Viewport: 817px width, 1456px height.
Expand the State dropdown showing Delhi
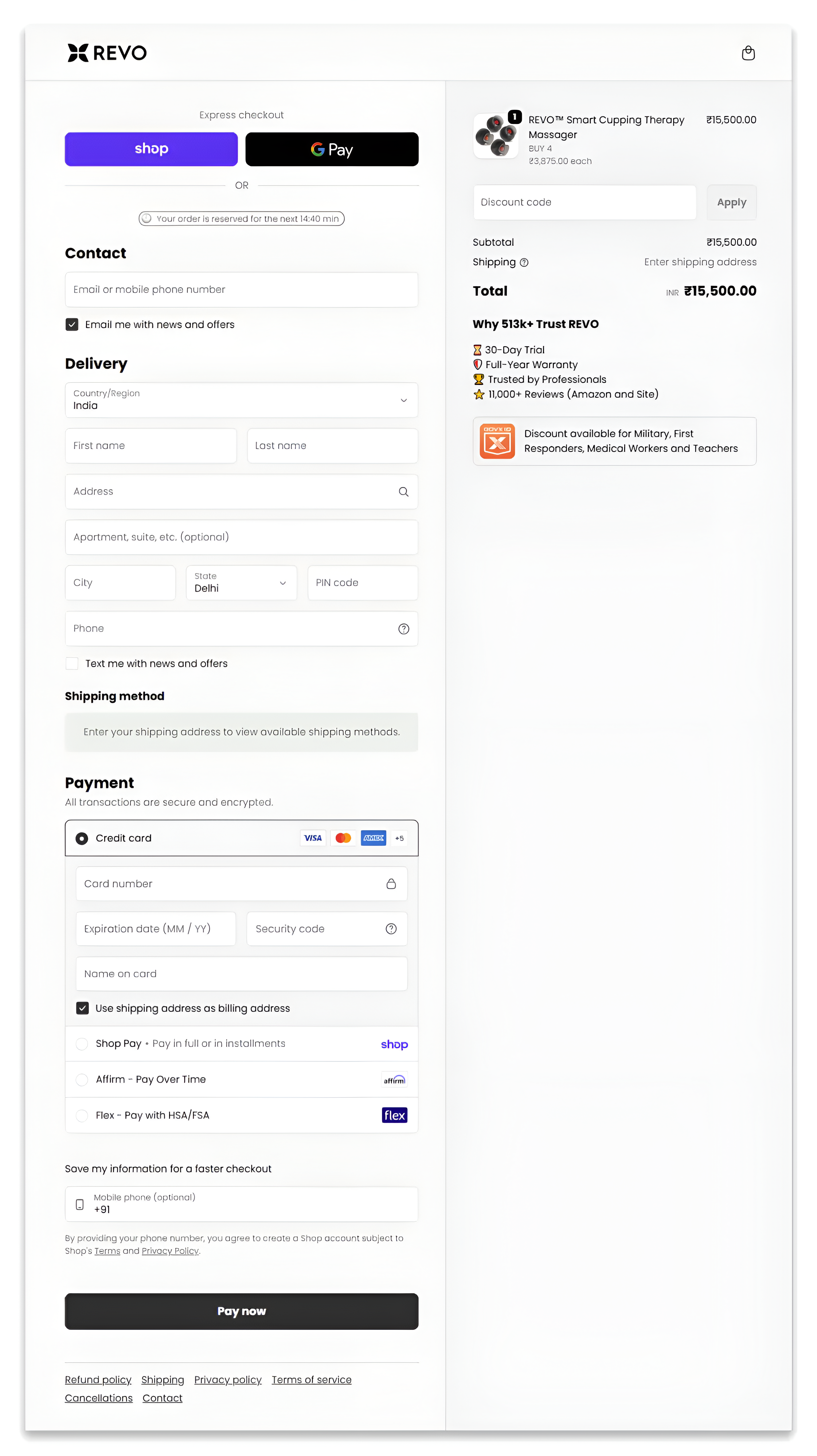[241, 583]
